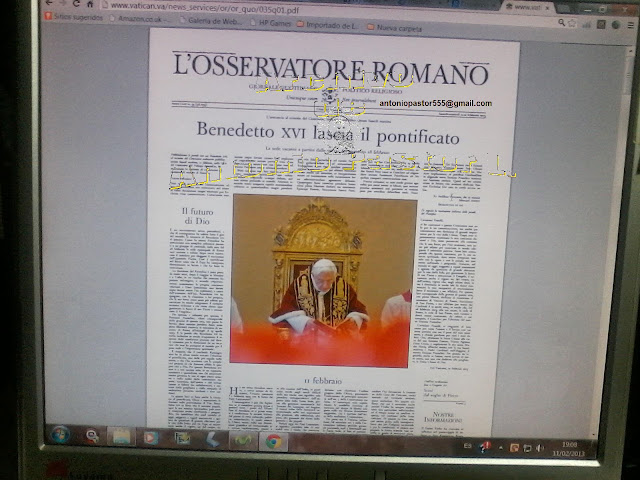The image size is (640, 480).
Task: Click the browser back arrow
Action: click(x=49, y=2)
